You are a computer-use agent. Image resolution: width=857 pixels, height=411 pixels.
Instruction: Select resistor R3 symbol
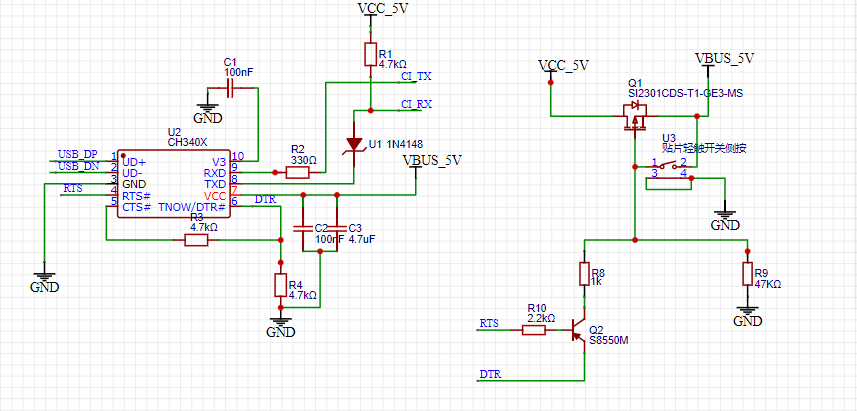coord(196,240)
